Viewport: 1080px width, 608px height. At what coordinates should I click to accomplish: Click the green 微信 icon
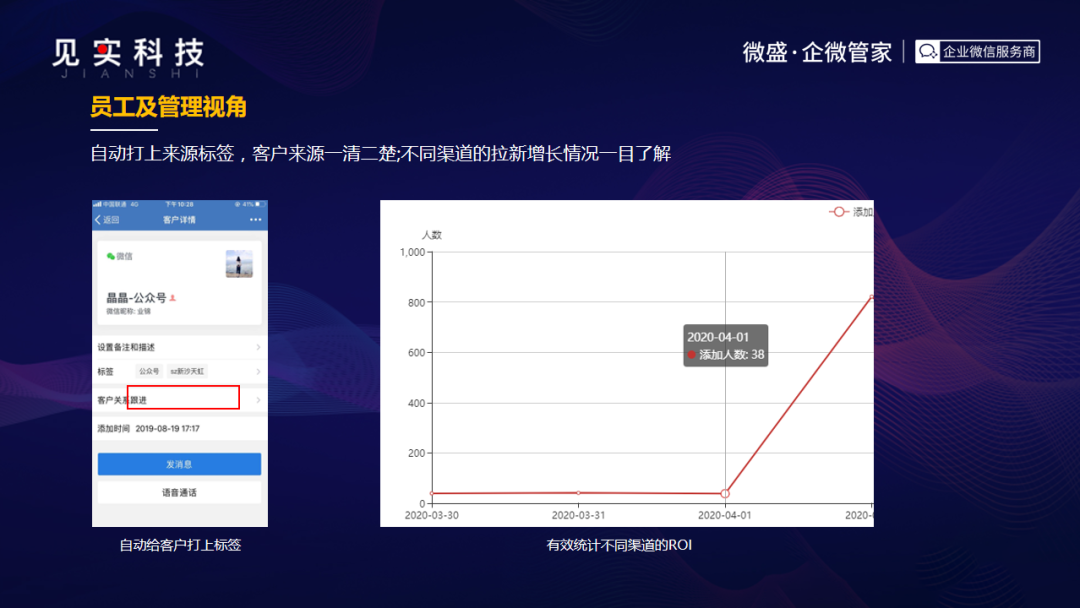(x=110, y=256)
